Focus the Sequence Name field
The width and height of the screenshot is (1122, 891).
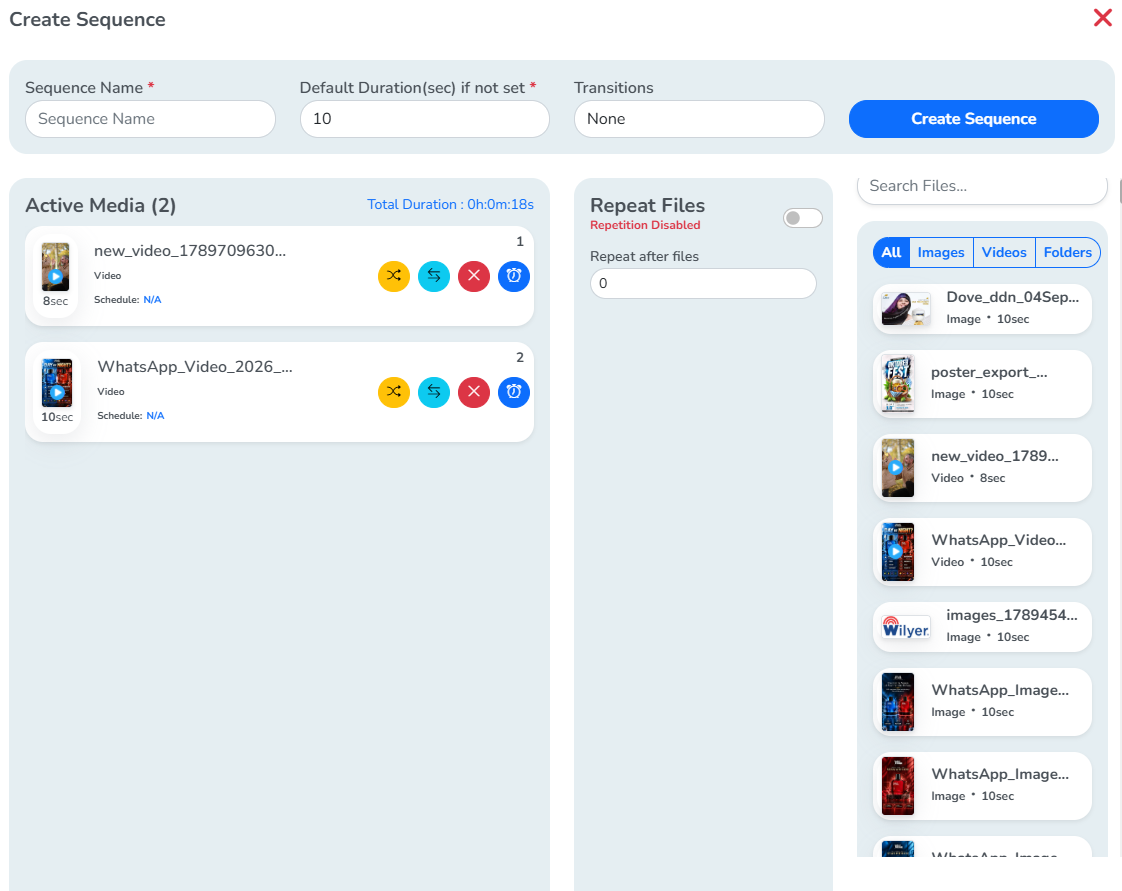tap(150, 119)
